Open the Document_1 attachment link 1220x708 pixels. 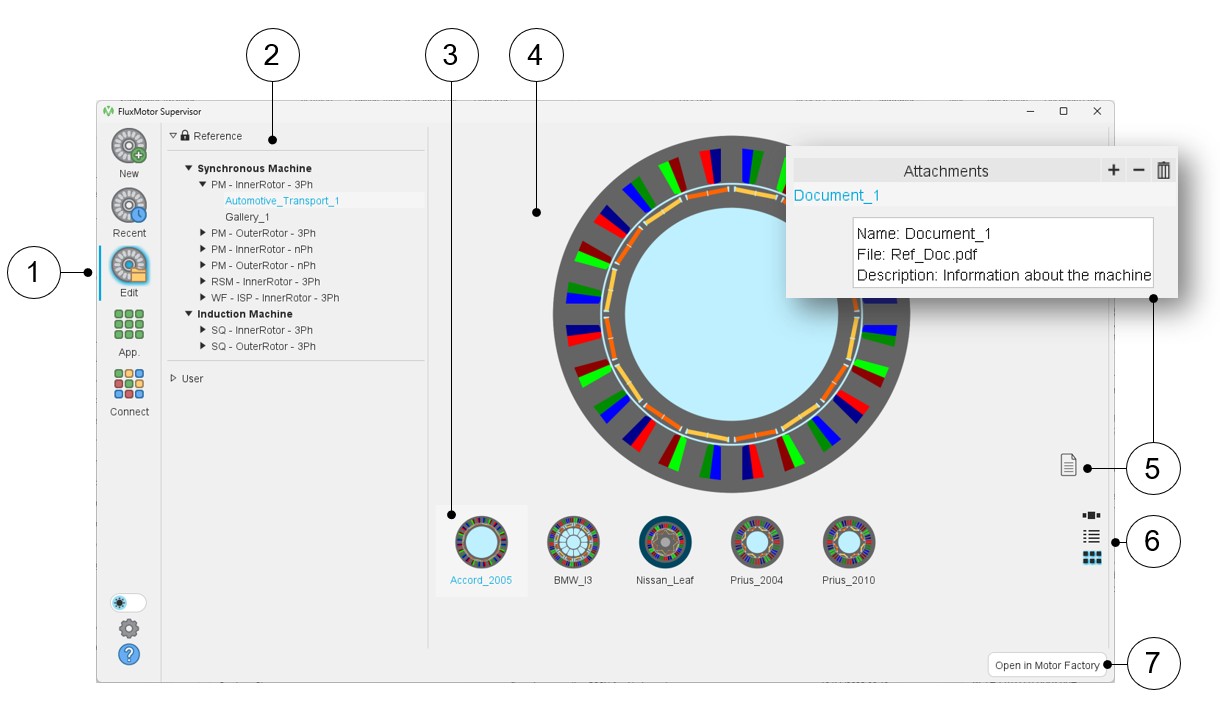(836, 195)
